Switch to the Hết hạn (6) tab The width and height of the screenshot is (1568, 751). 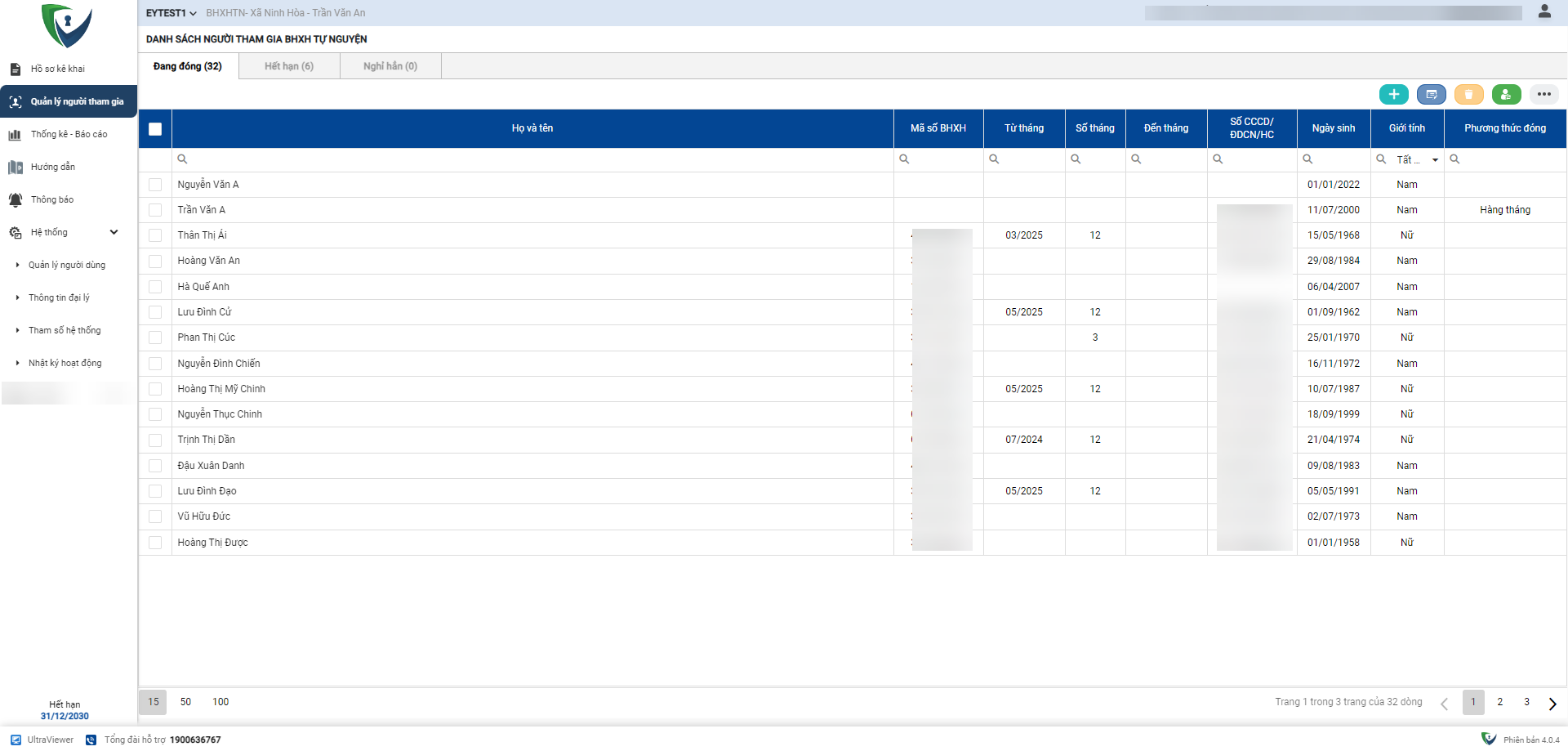tap(289, 66)
